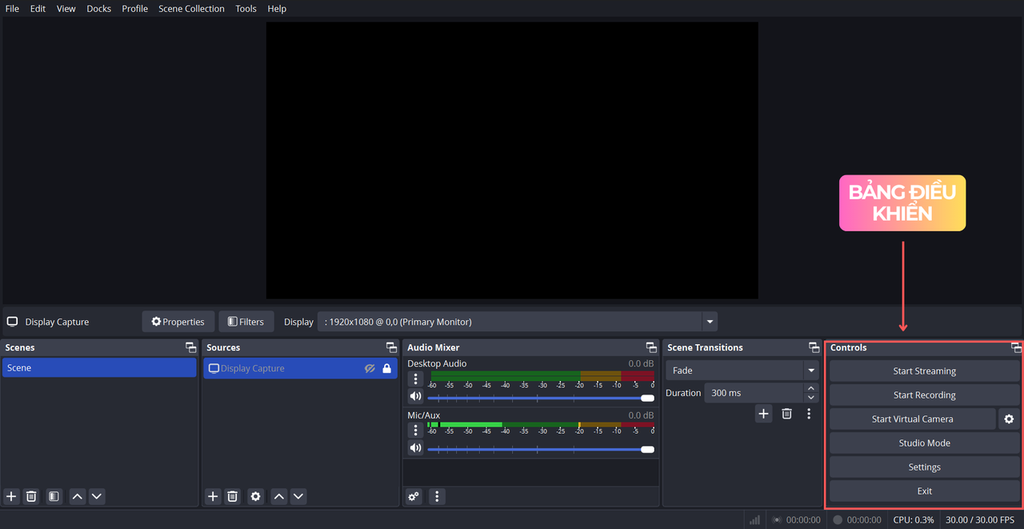
Task: Open the Scene Collection menu
Action: point(191,8)
